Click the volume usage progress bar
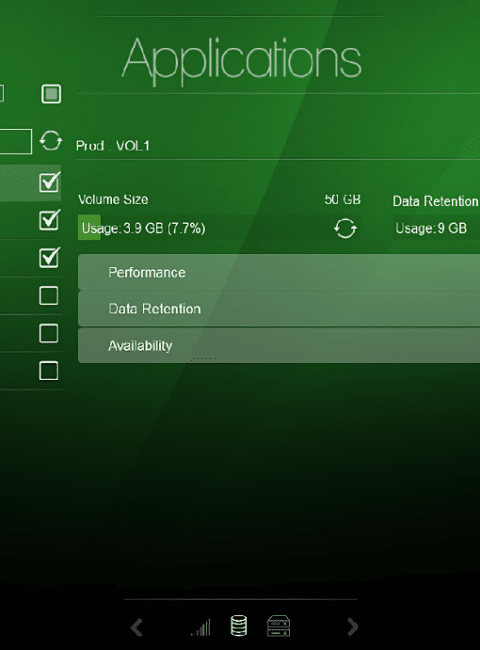Image resolution: width=480 pixels, height=650 pixels. (x=219, y=228)
